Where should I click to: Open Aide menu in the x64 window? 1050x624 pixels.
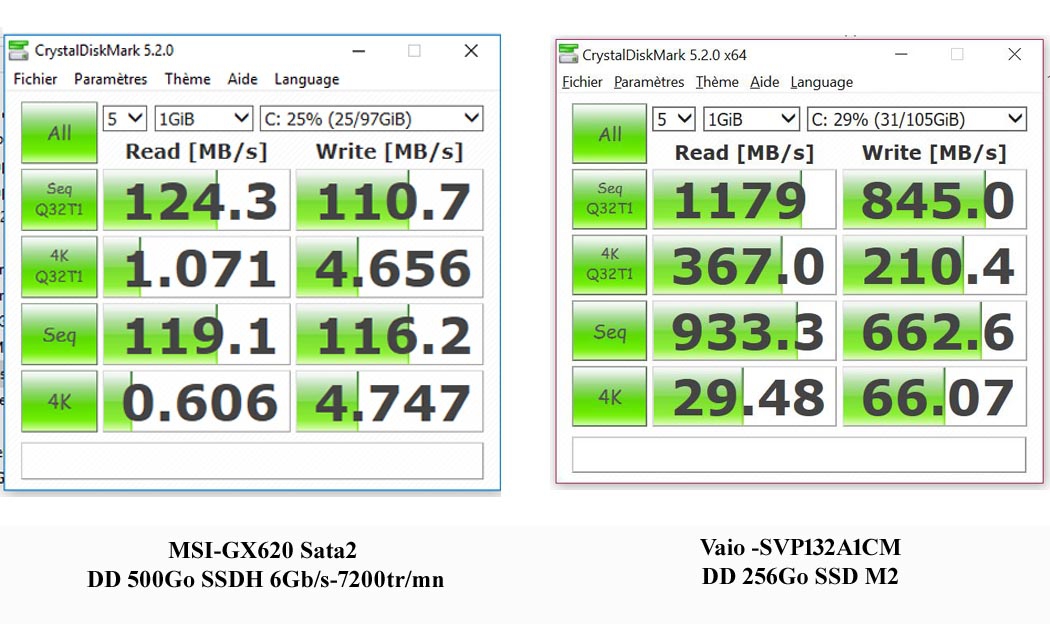[765, 82]
